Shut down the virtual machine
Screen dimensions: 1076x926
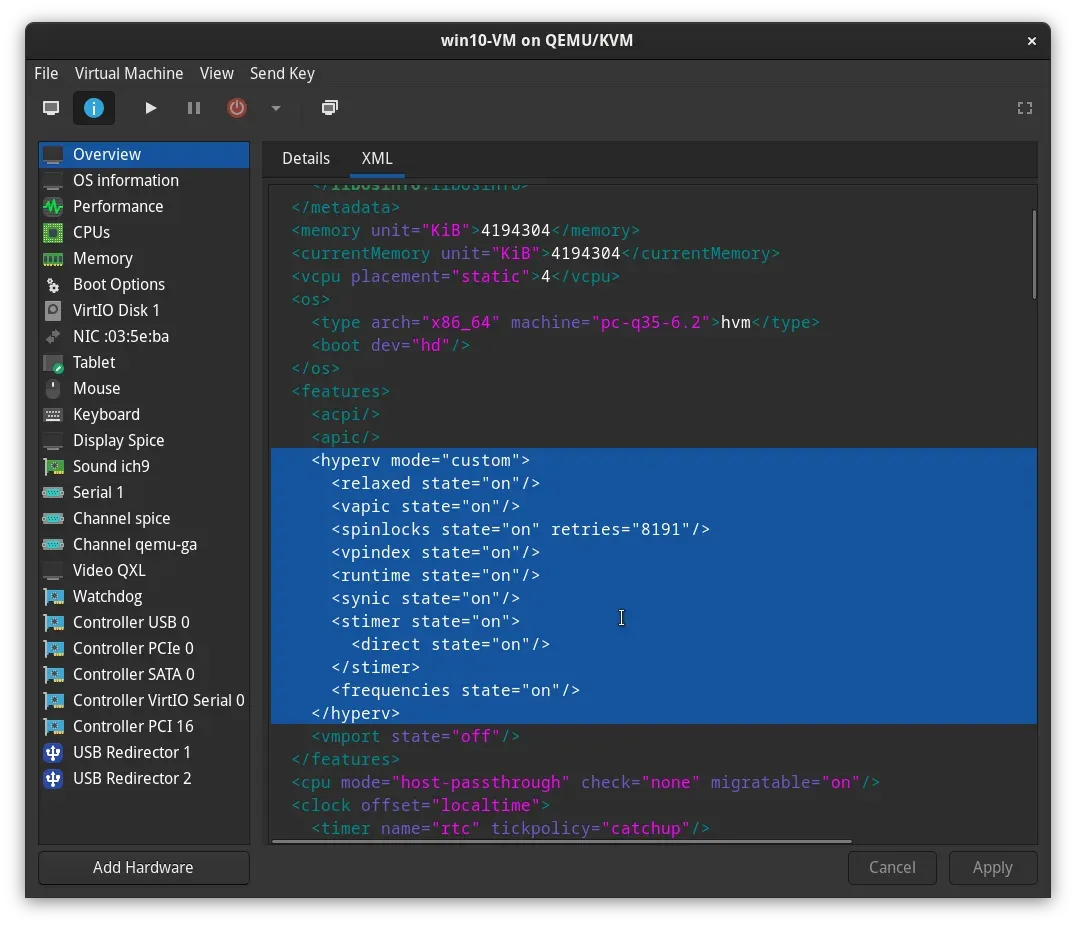[237, 108]
